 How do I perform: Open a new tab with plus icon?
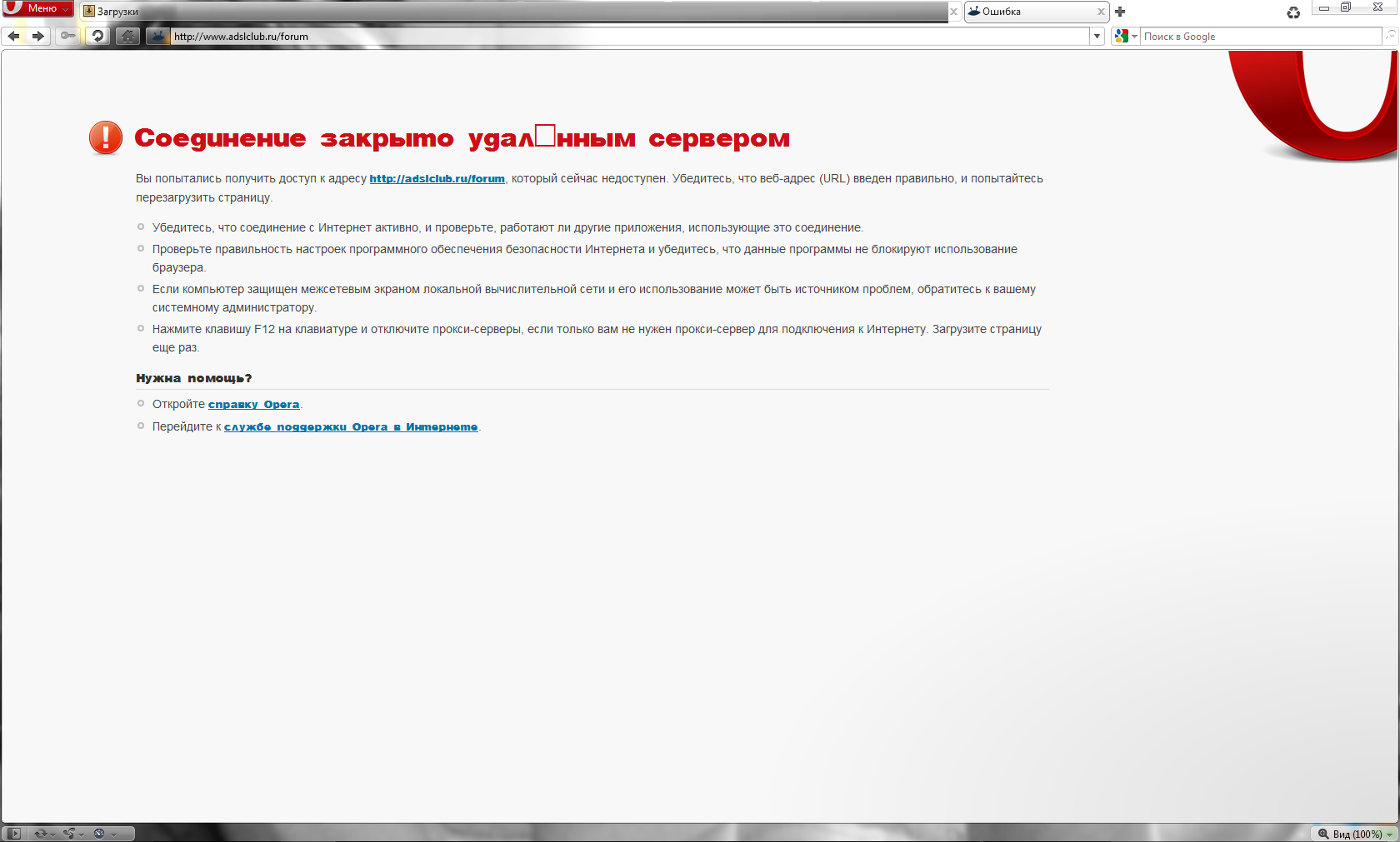[x=1120, y=12]
